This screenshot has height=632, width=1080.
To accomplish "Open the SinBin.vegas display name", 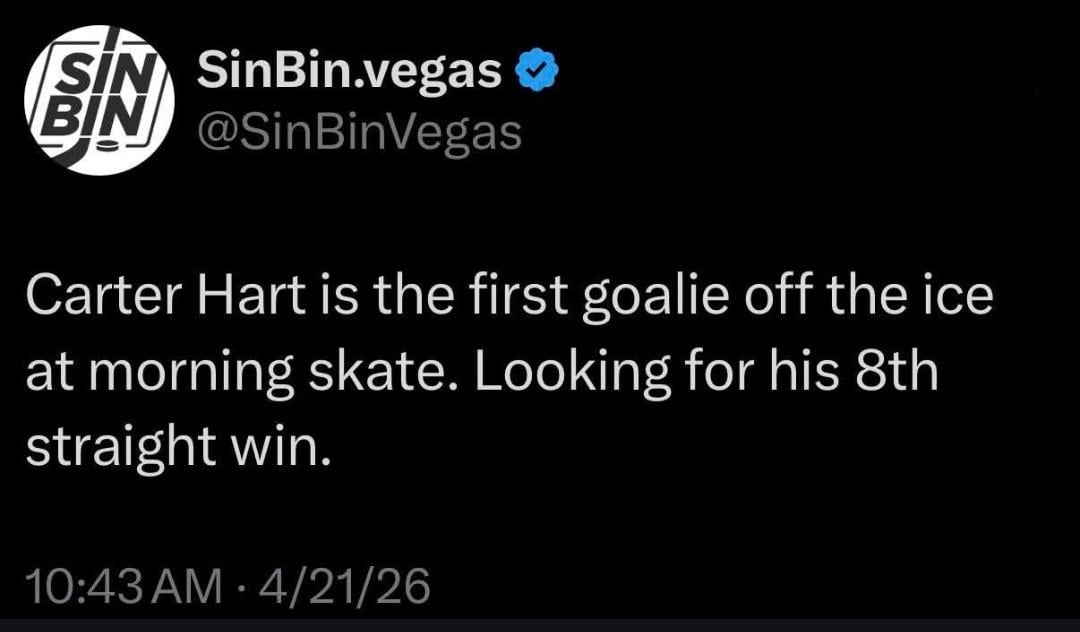I will tap(350, 70).
